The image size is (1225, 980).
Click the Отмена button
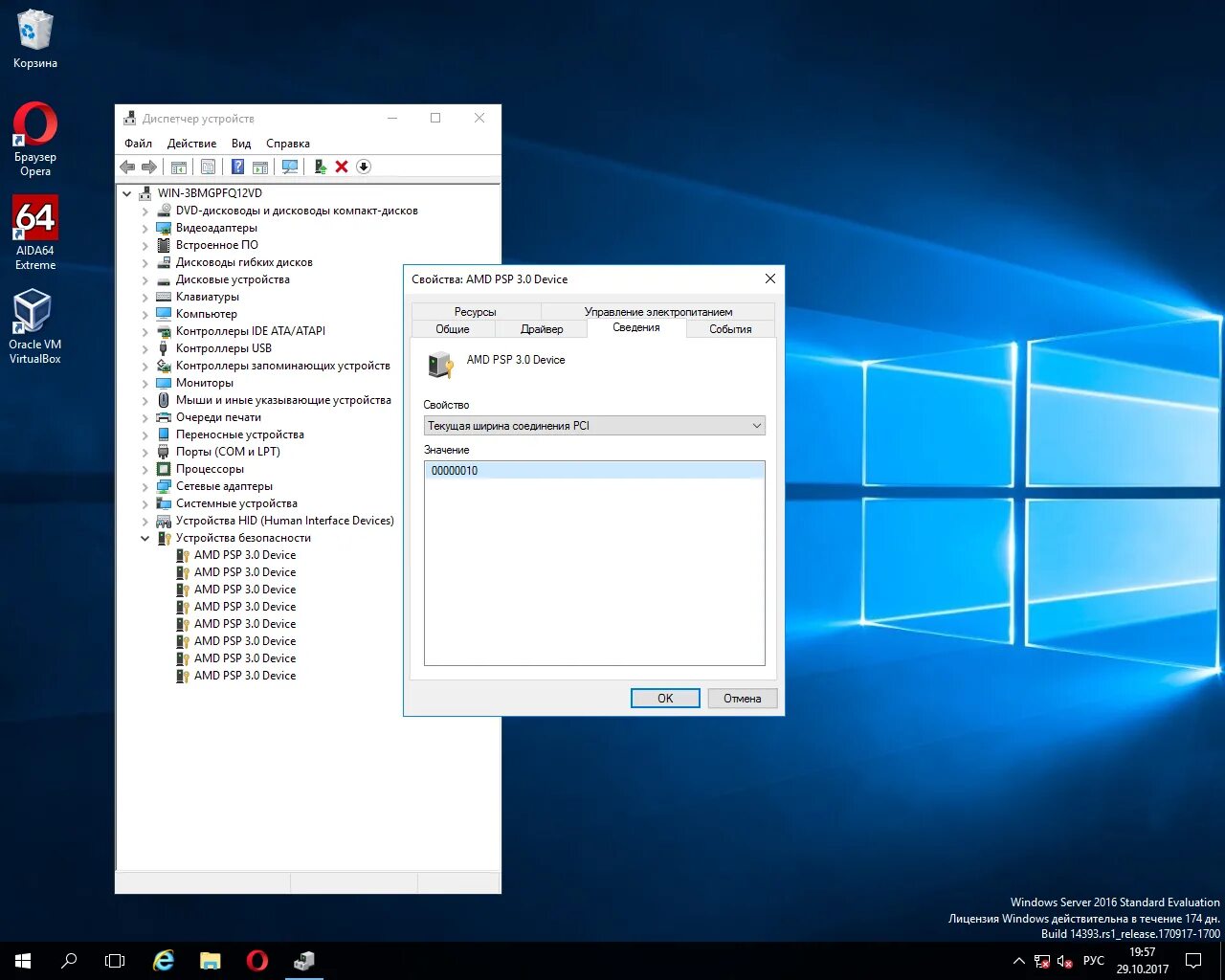click(x=743, y=699)
